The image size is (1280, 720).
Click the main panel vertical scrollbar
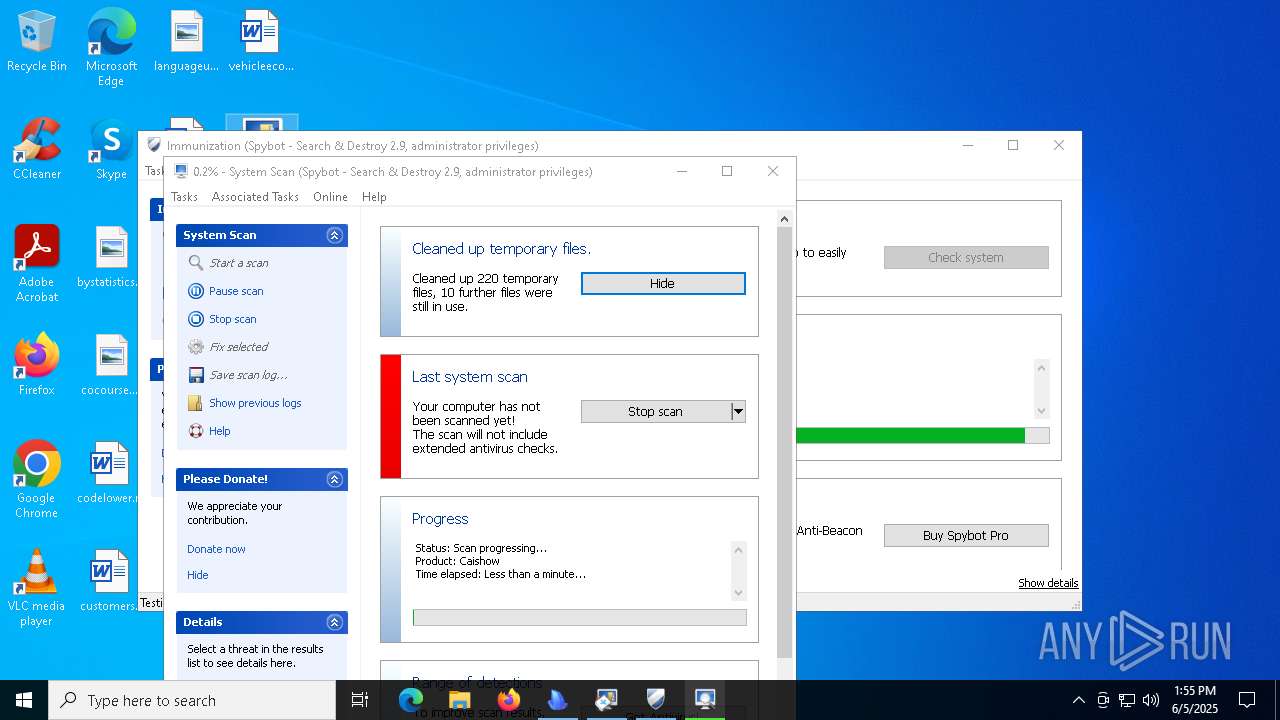tap(784, 440)
